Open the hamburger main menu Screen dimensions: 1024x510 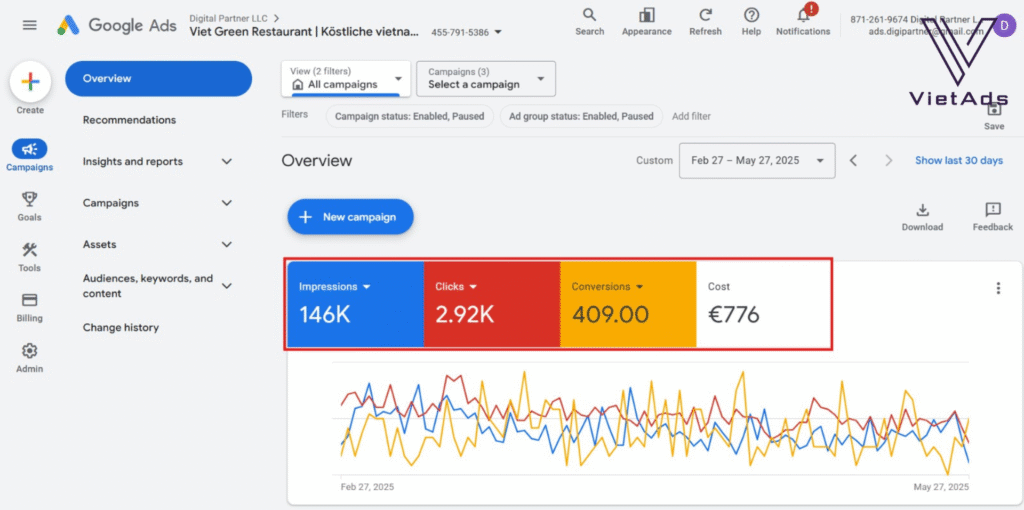click(29, 25)
